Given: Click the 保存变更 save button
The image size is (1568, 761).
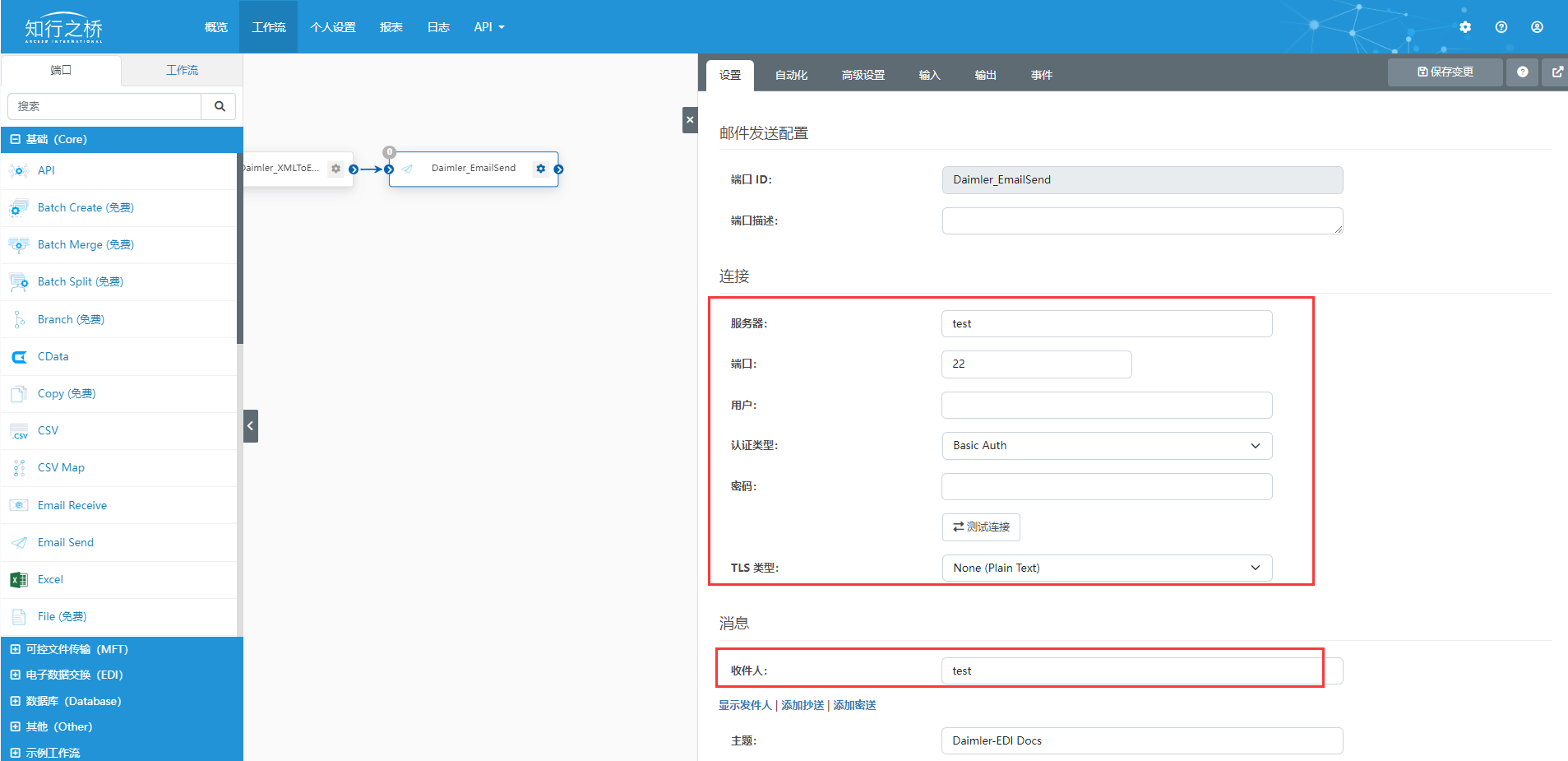Looking at the screenshot, I should 1444,72.
